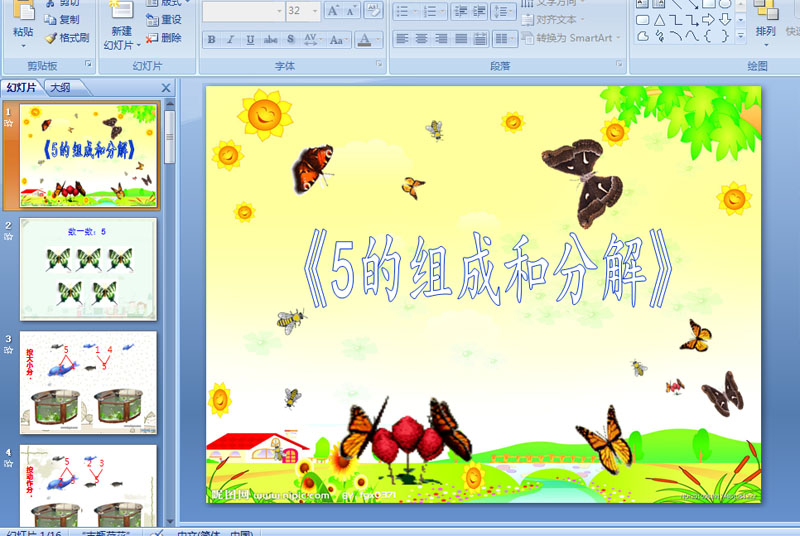Increase font size with the larger A
800x536 pixels.
[x=333, y=10]
